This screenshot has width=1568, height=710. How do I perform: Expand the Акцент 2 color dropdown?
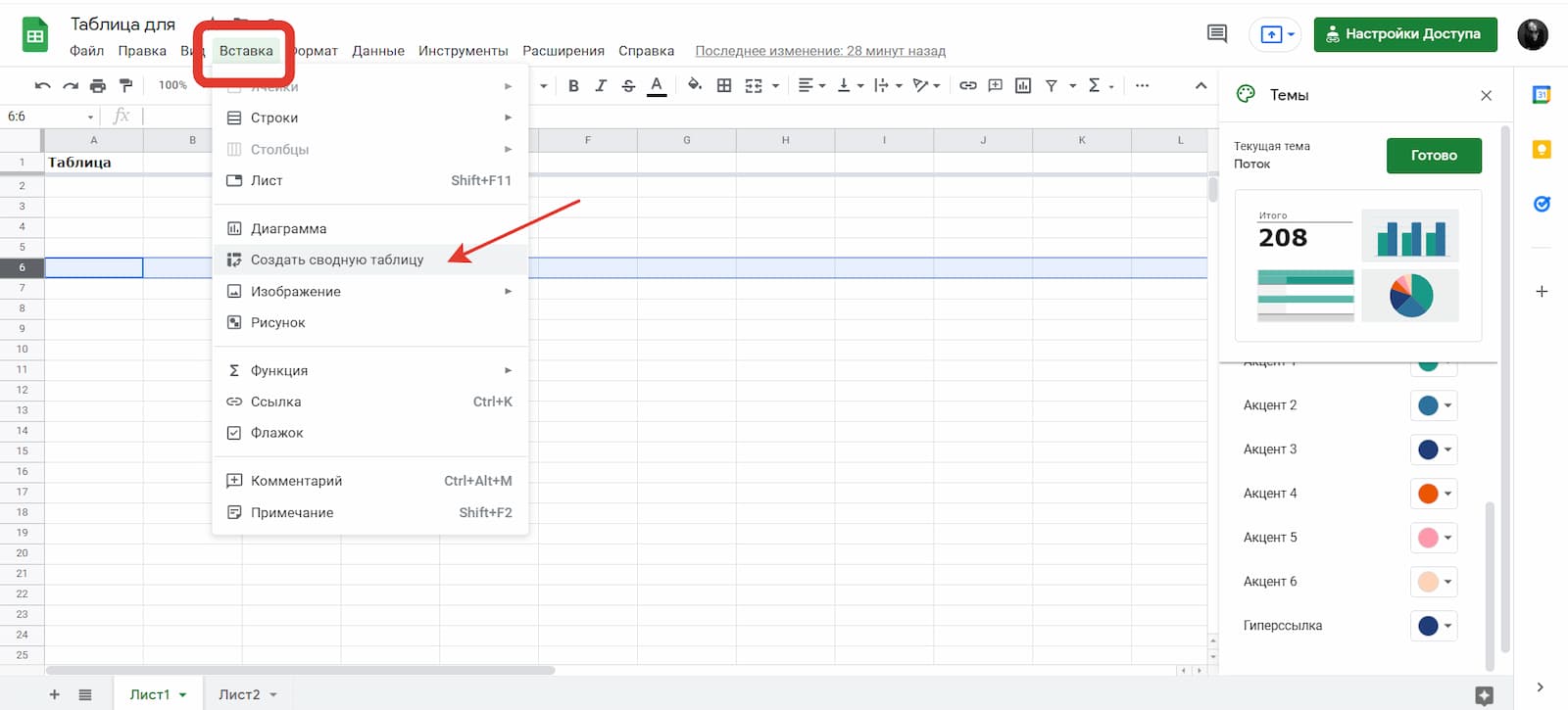point(1447,405)
